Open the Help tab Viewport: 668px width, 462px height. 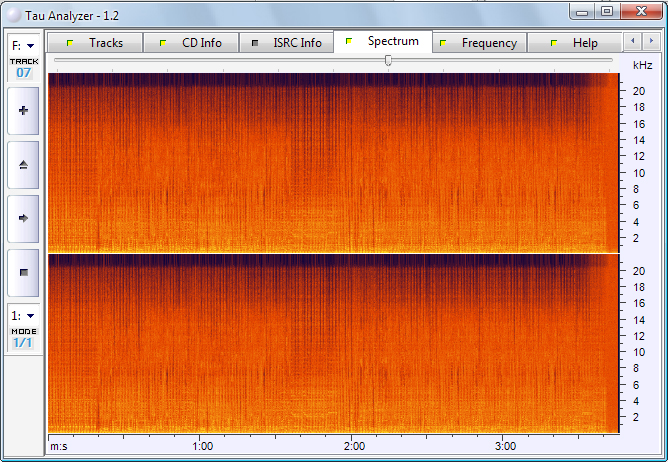click(x=576, y=43)
